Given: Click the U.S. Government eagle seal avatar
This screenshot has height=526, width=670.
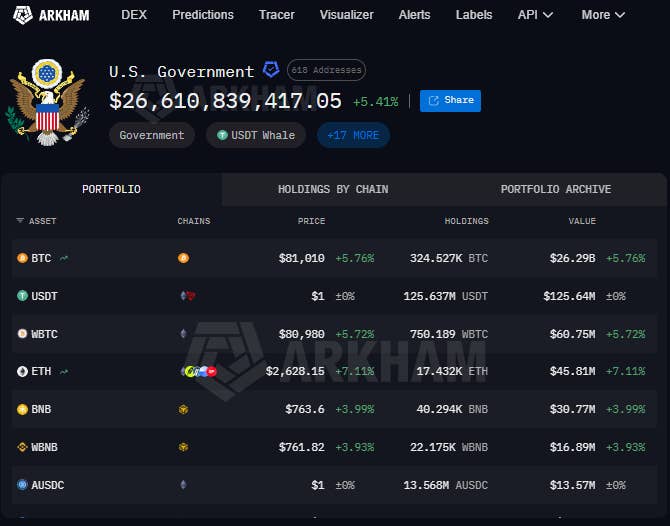Looking at the screenshot, I should coord(47,103).
